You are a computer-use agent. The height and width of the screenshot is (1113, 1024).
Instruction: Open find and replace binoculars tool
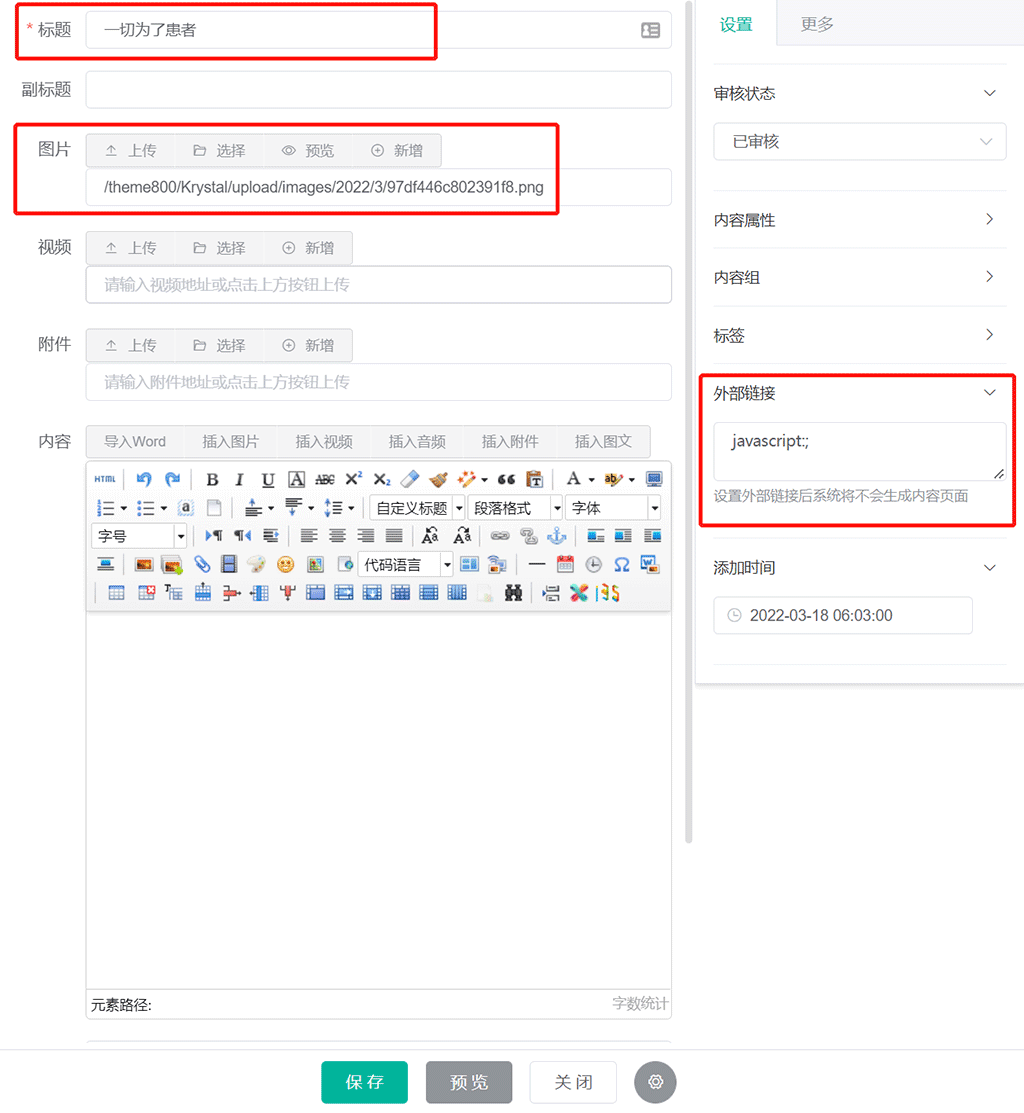514,593
